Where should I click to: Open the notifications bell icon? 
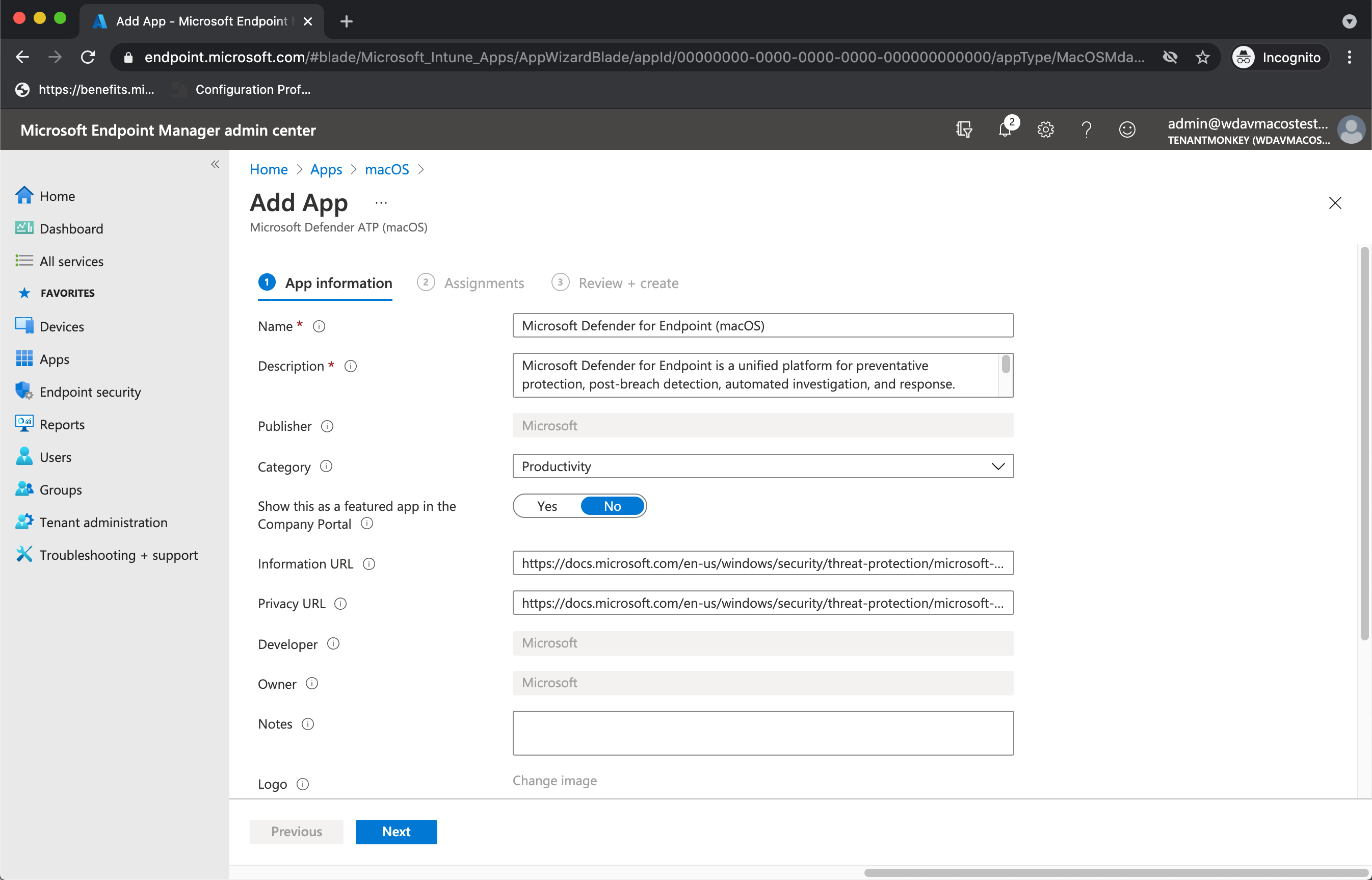pyautogui.click(x=1005, y=130)
